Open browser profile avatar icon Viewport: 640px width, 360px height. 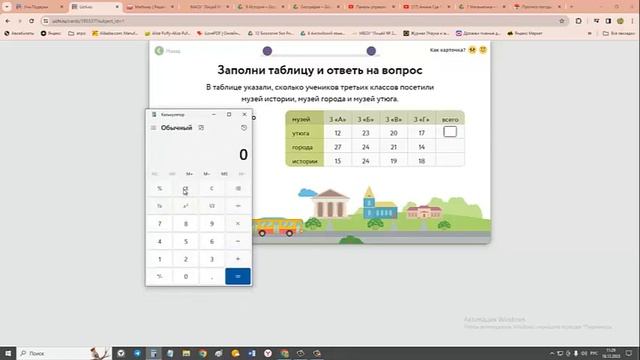[x=620, y=21]
